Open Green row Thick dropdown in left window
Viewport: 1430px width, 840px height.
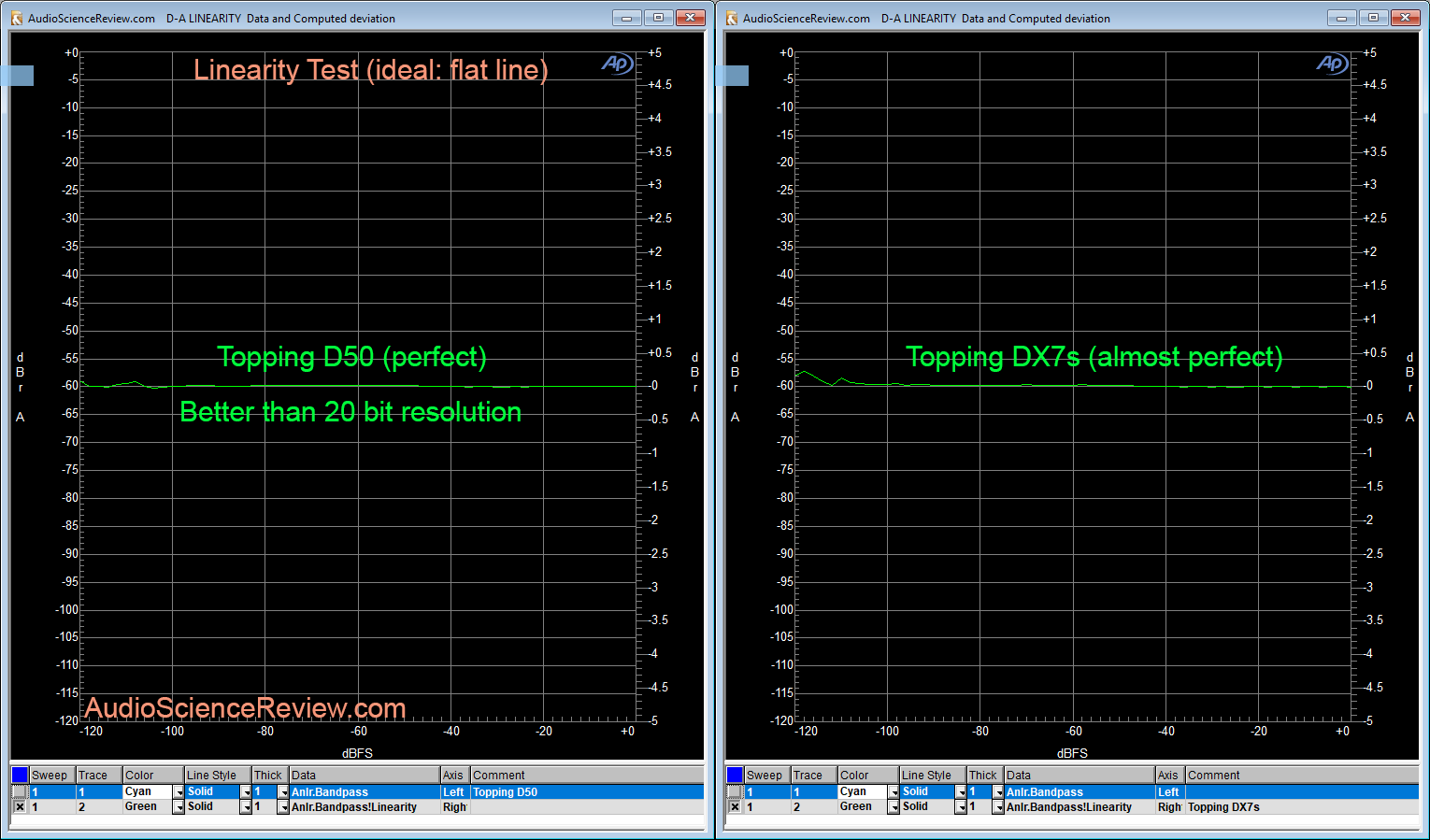point(283,807)
